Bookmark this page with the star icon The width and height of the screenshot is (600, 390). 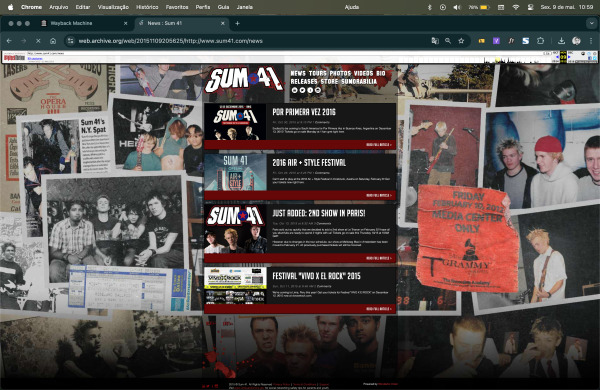click(x=461, y=41)
